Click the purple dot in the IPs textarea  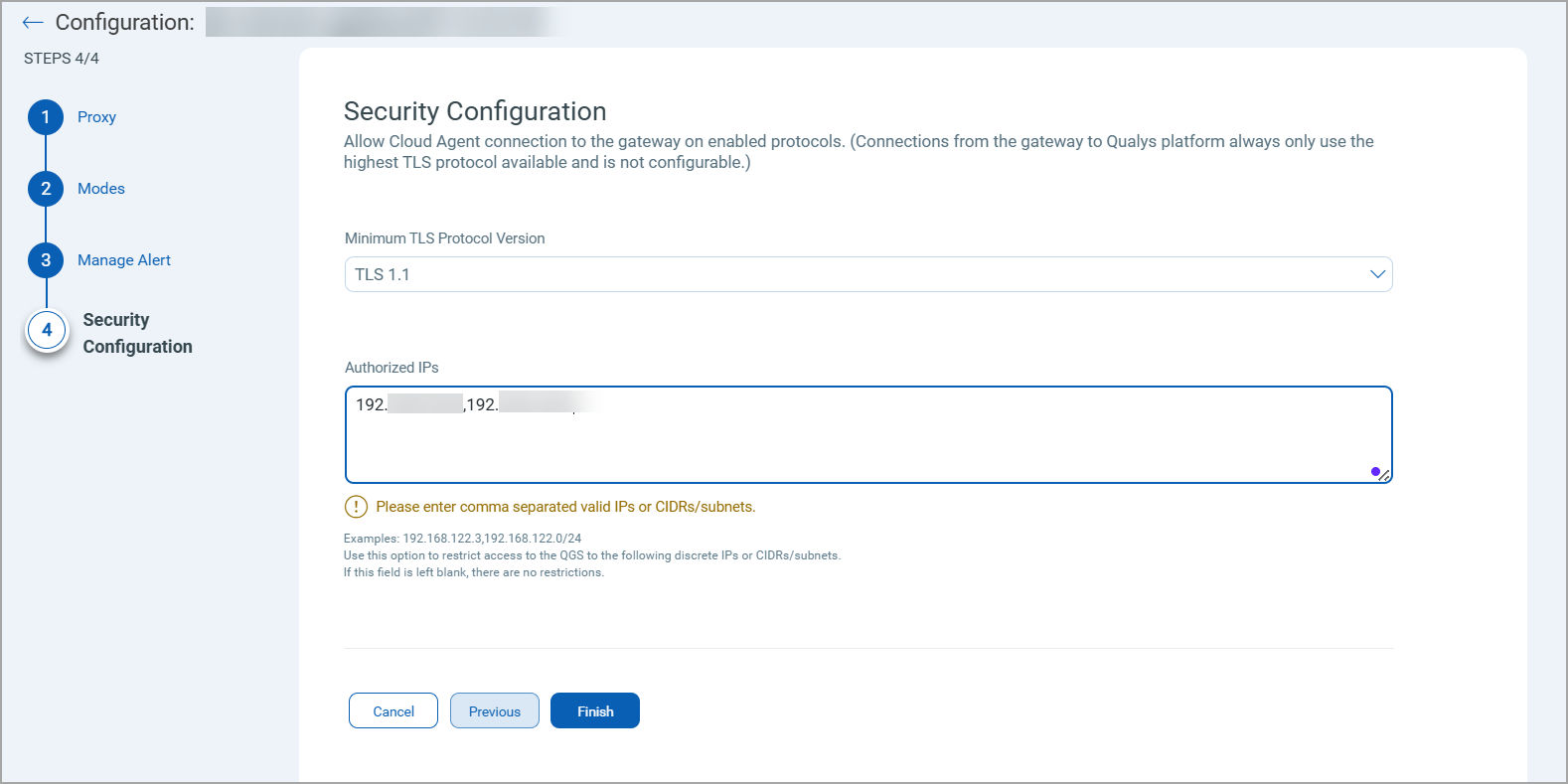(x=1374, y=471)
